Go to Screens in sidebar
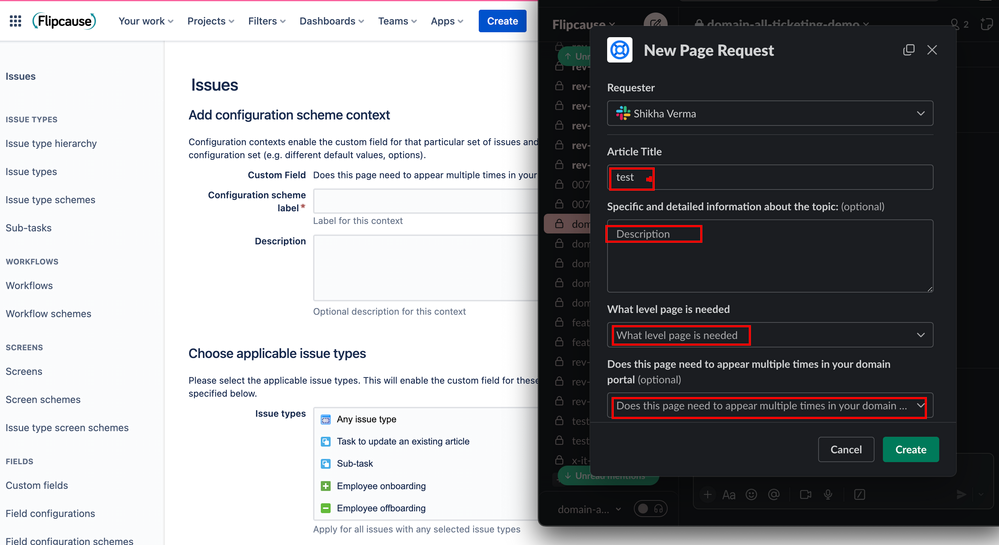The image size is (999, 545). click(x=24, y=371)
